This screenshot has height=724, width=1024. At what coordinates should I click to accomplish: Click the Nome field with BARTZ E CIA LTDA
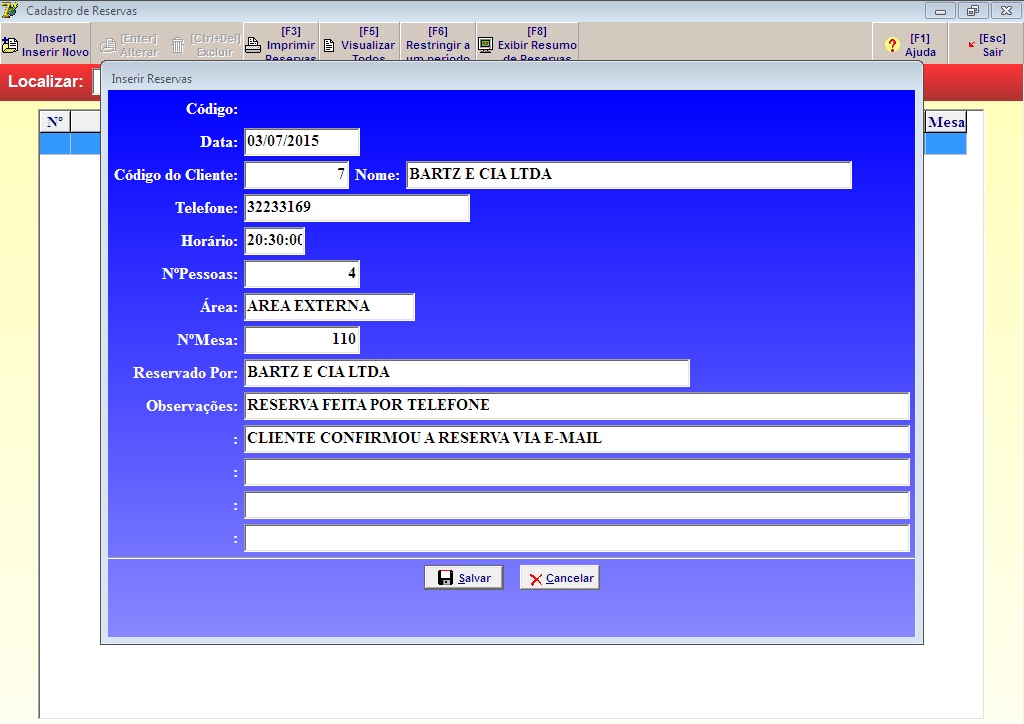[628, 175]
